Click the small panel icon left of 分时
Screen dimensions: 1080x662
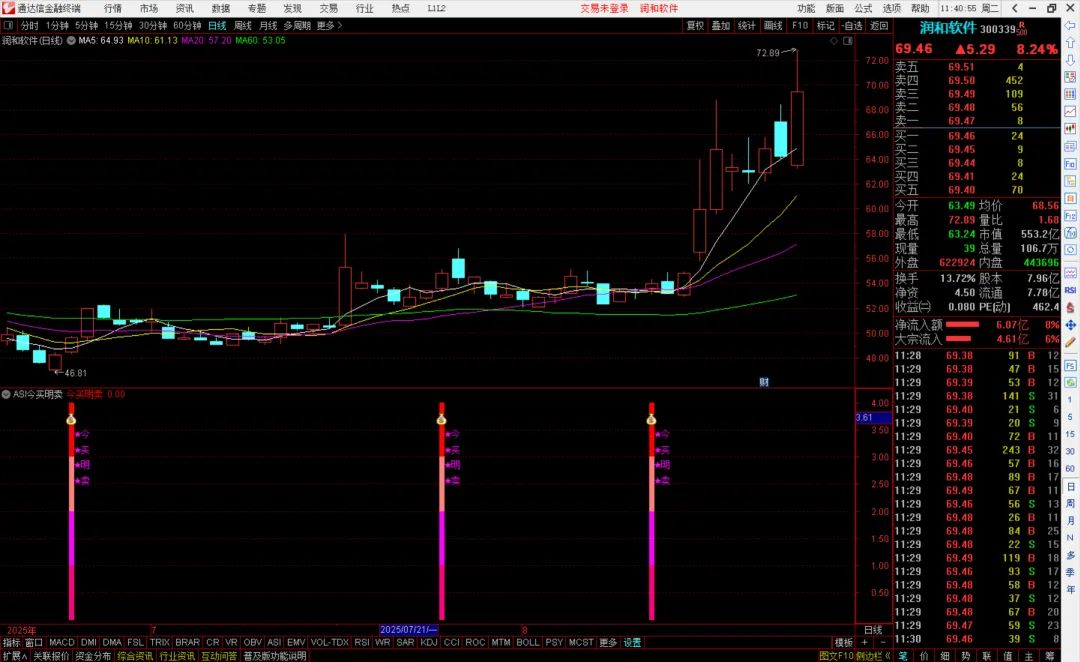click(8, 25)
